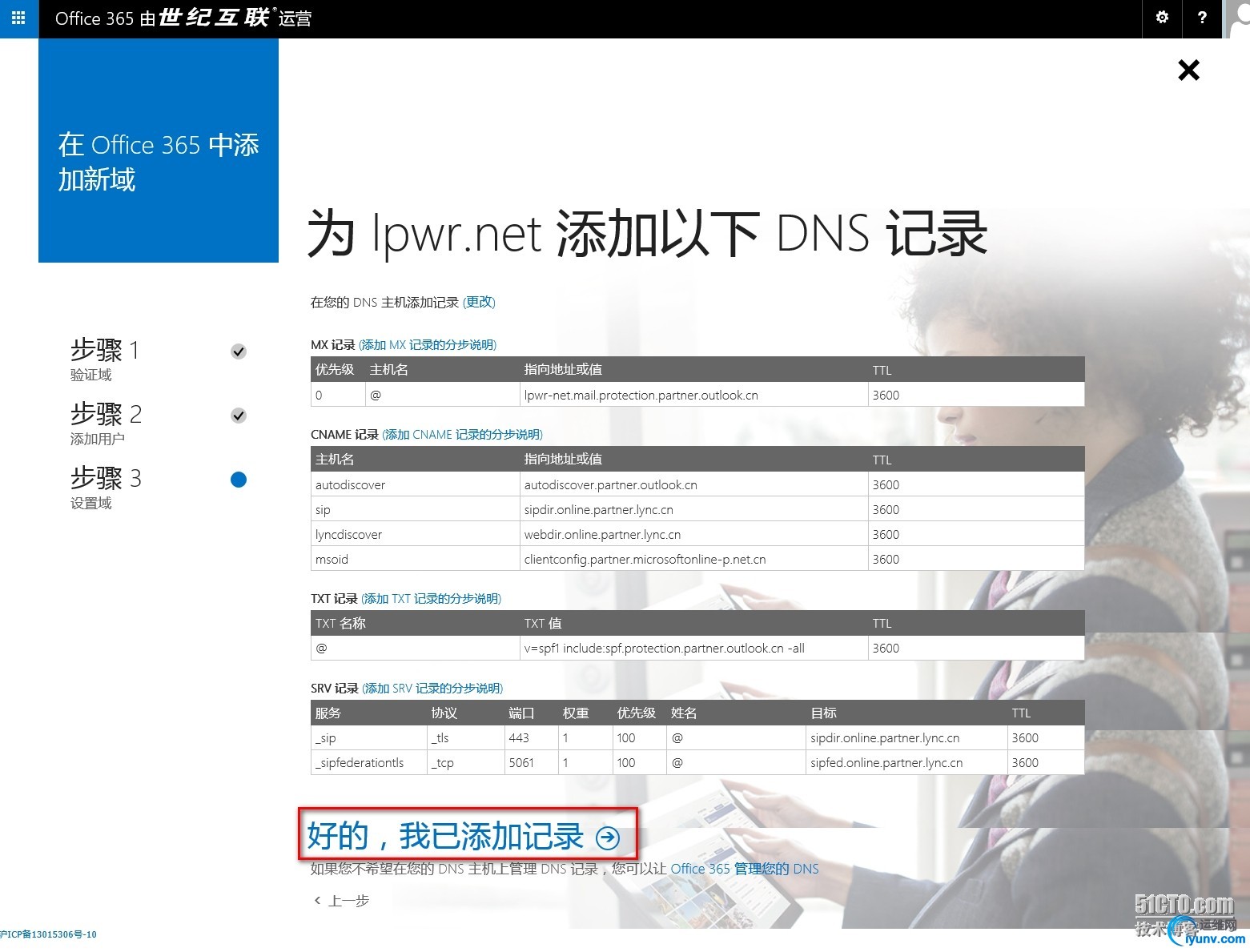Click the Step 1 completed checkmark
This screenshot has width=1250, height=952.
(239, 351)
